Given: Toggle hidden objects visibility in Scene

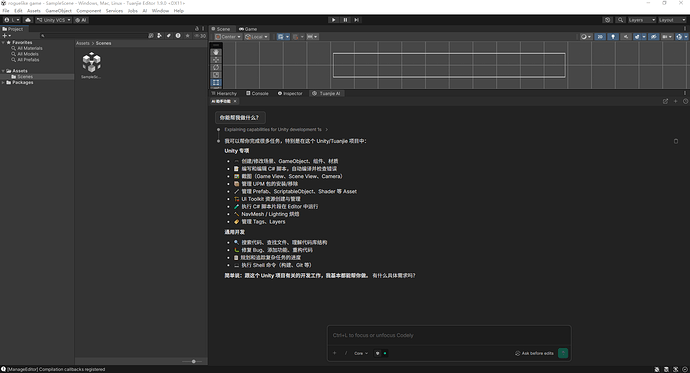Looking at the screenshot, I should click(654, 37).
